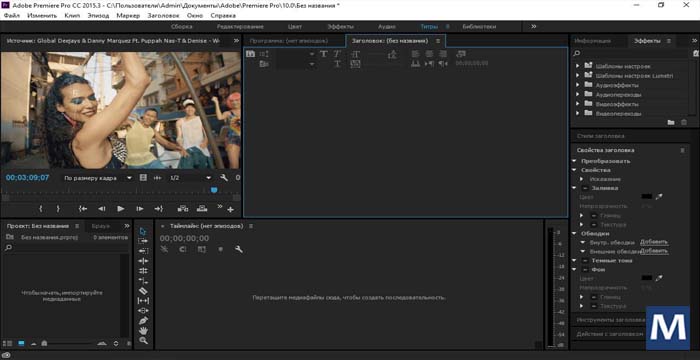Expand the Аудиоэффекты folder
This screenshot has height=360, width=700.
pos(577,85)
